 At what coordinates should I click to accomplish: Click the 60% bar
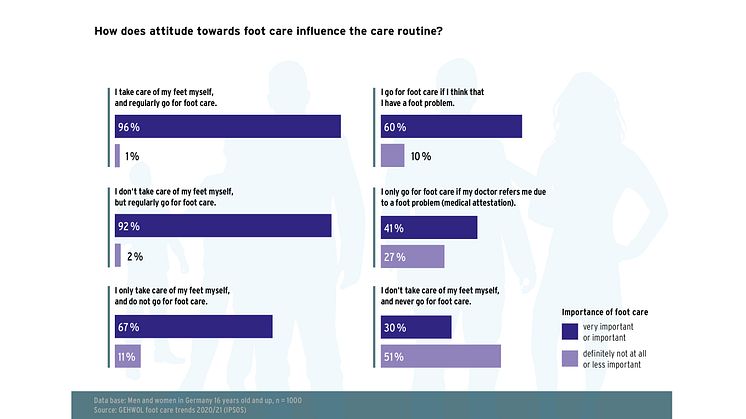452,127
